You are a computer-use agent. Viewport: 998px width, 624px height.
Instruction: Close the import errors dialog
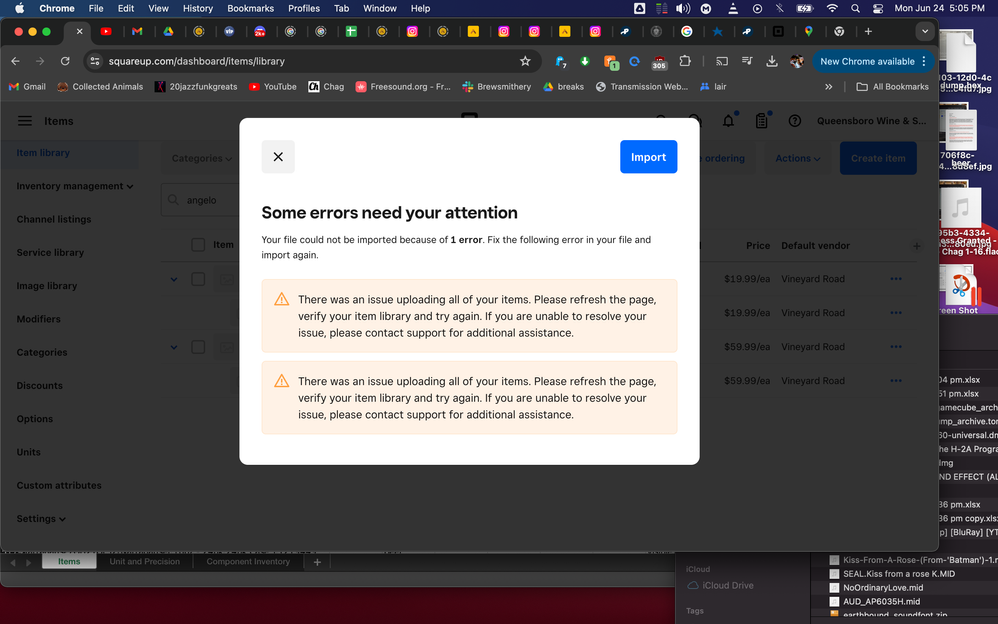pyautogui.click(x=278, y=157)
